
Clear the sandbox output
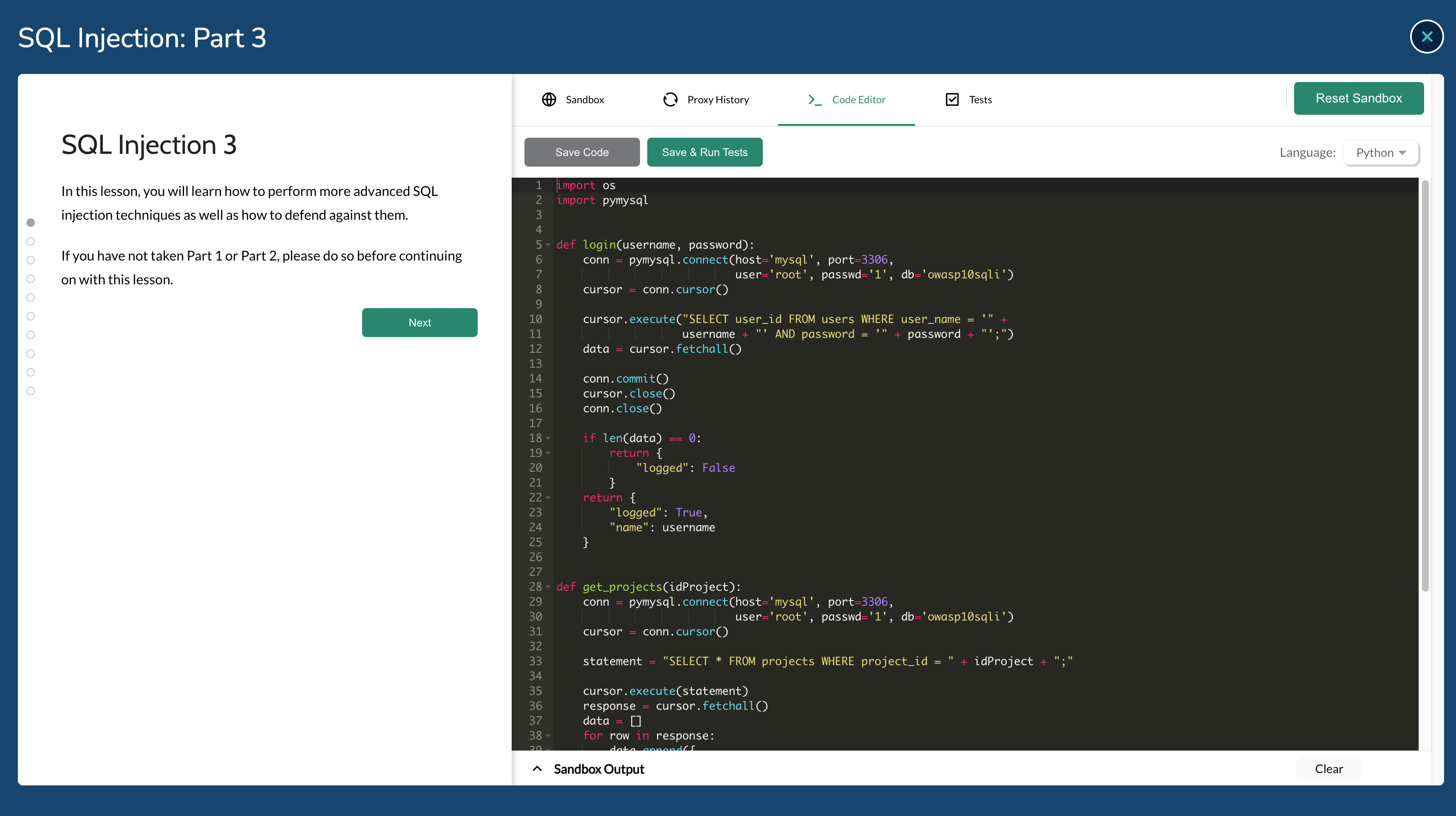(x=1328, y=768)
